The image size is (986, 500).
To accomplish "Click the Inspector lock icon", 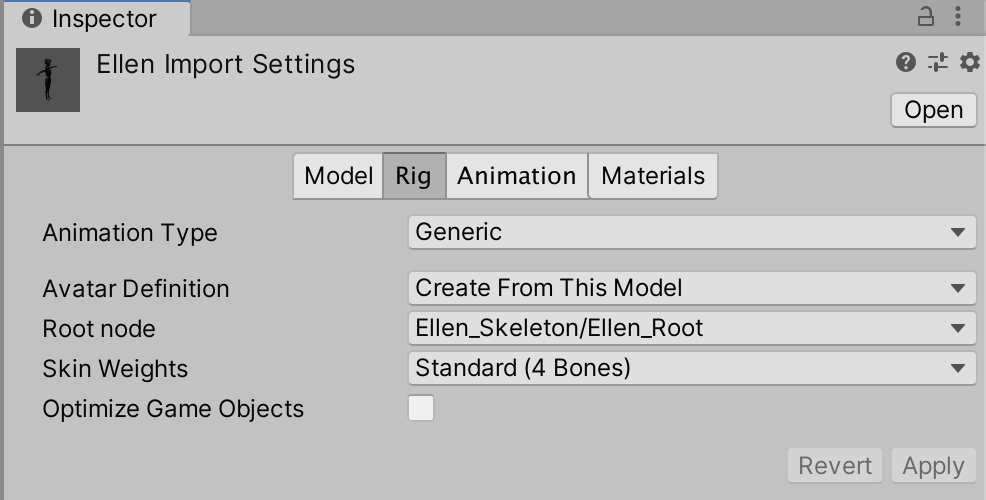I will click(926, 16).
